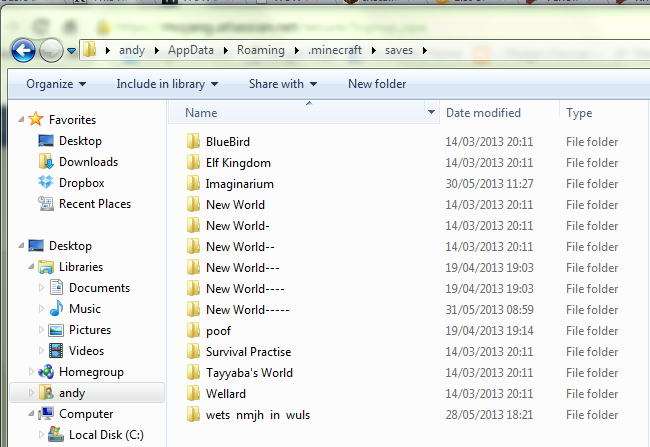Collapse the Favorites group
Screen dimensions: 650x447
pos(21,120)
